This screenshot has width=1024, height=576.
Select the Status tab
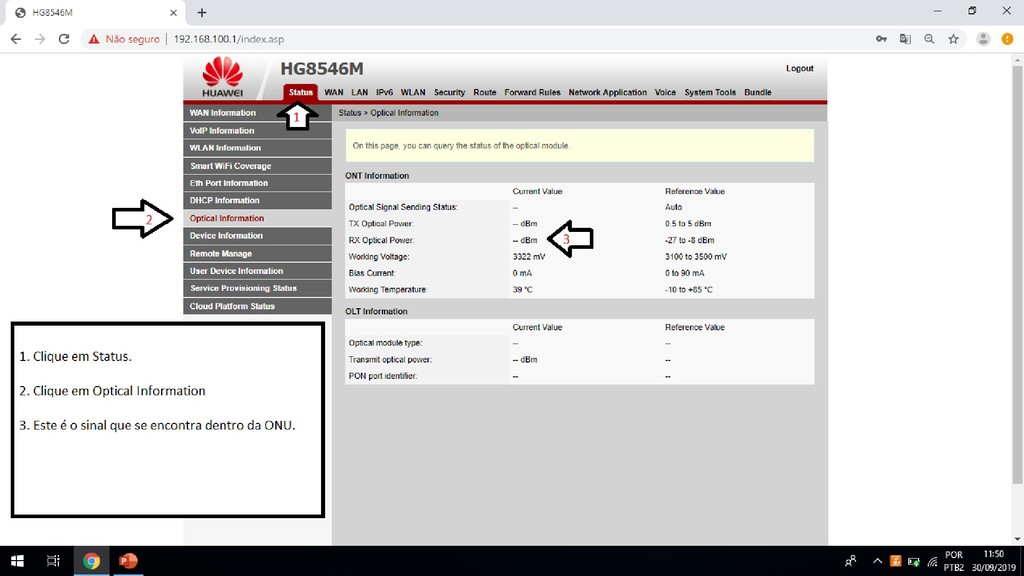pyautogui.click(x=300, y=92)
